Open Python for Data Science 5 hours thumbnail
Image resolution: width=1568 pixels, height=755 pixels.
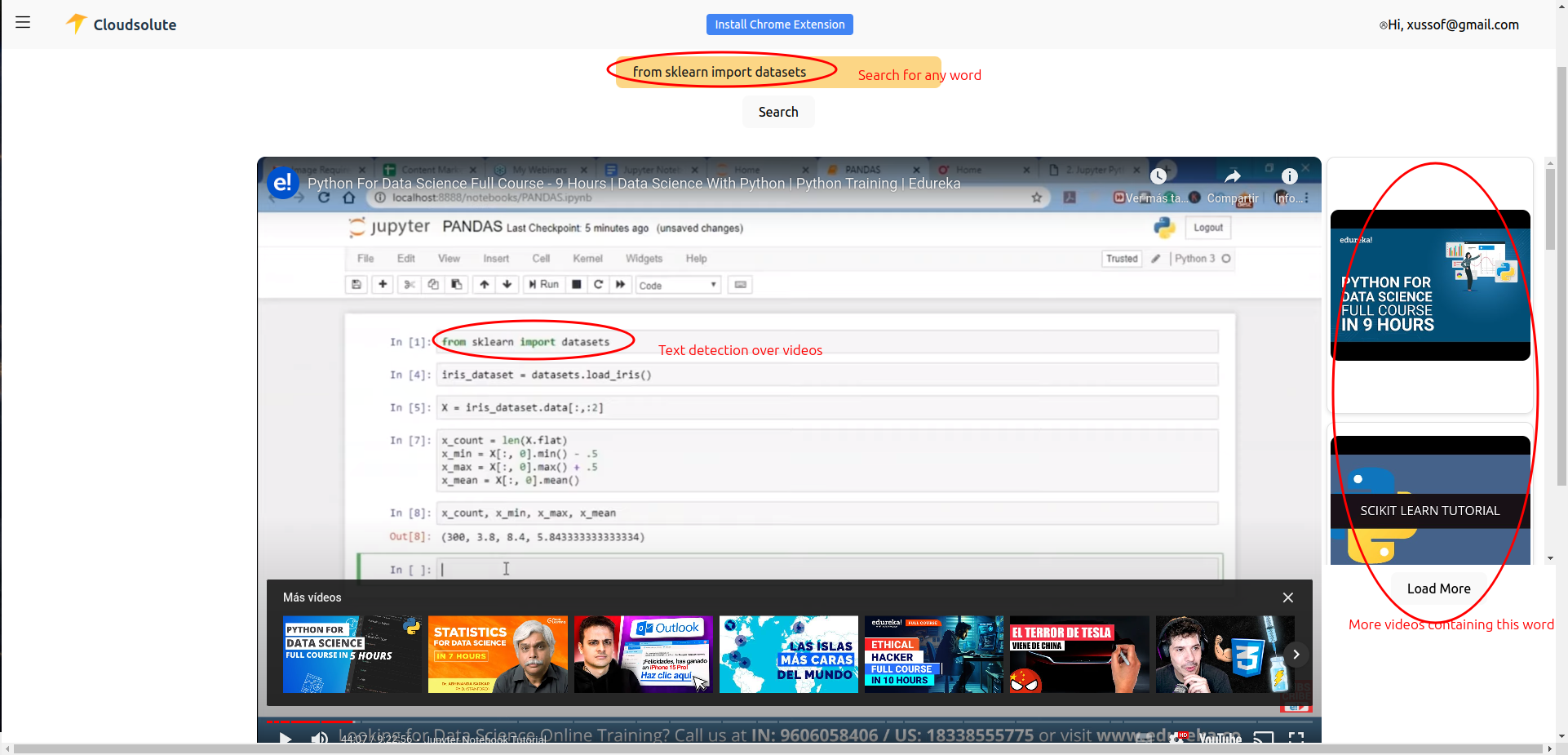tap(352, 655)
